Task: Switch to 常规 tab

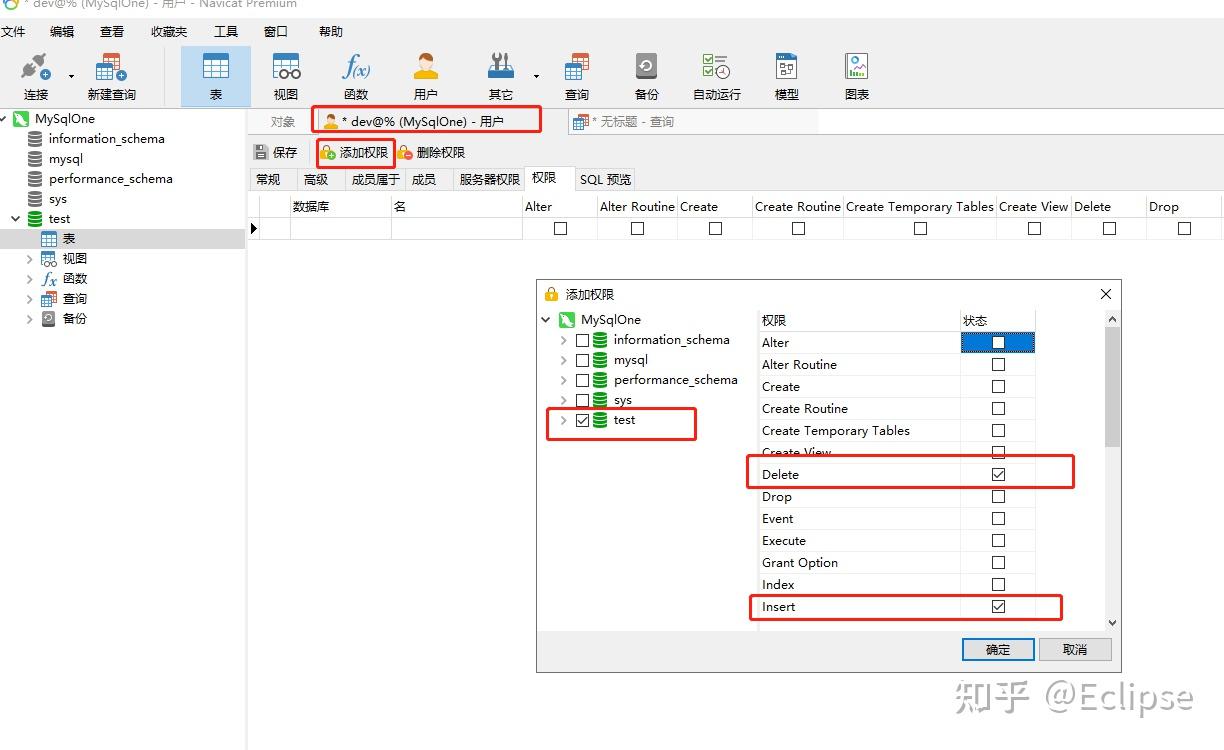Action: pyautogui.click(x=268, y=180)
